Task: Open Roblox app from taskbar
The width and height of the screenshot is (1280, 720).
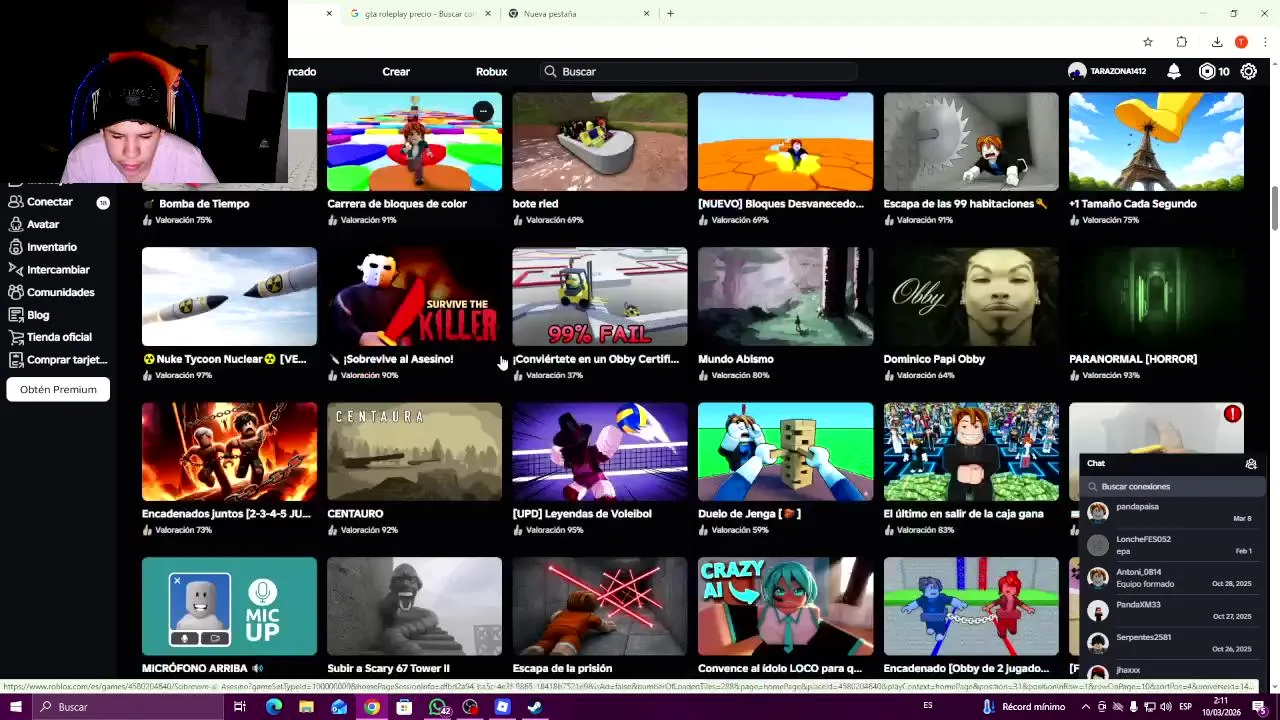Action: click(502, 707)
